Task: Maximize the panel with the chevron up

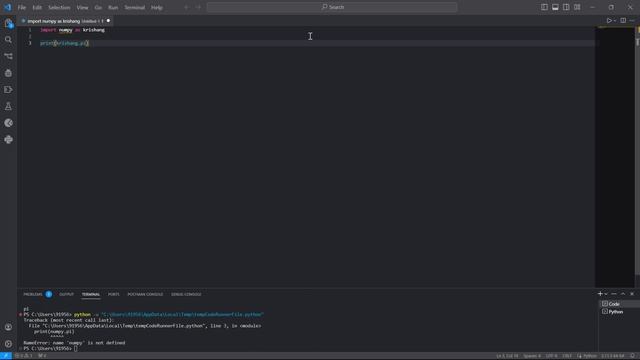Action: (x=623, y=294)
